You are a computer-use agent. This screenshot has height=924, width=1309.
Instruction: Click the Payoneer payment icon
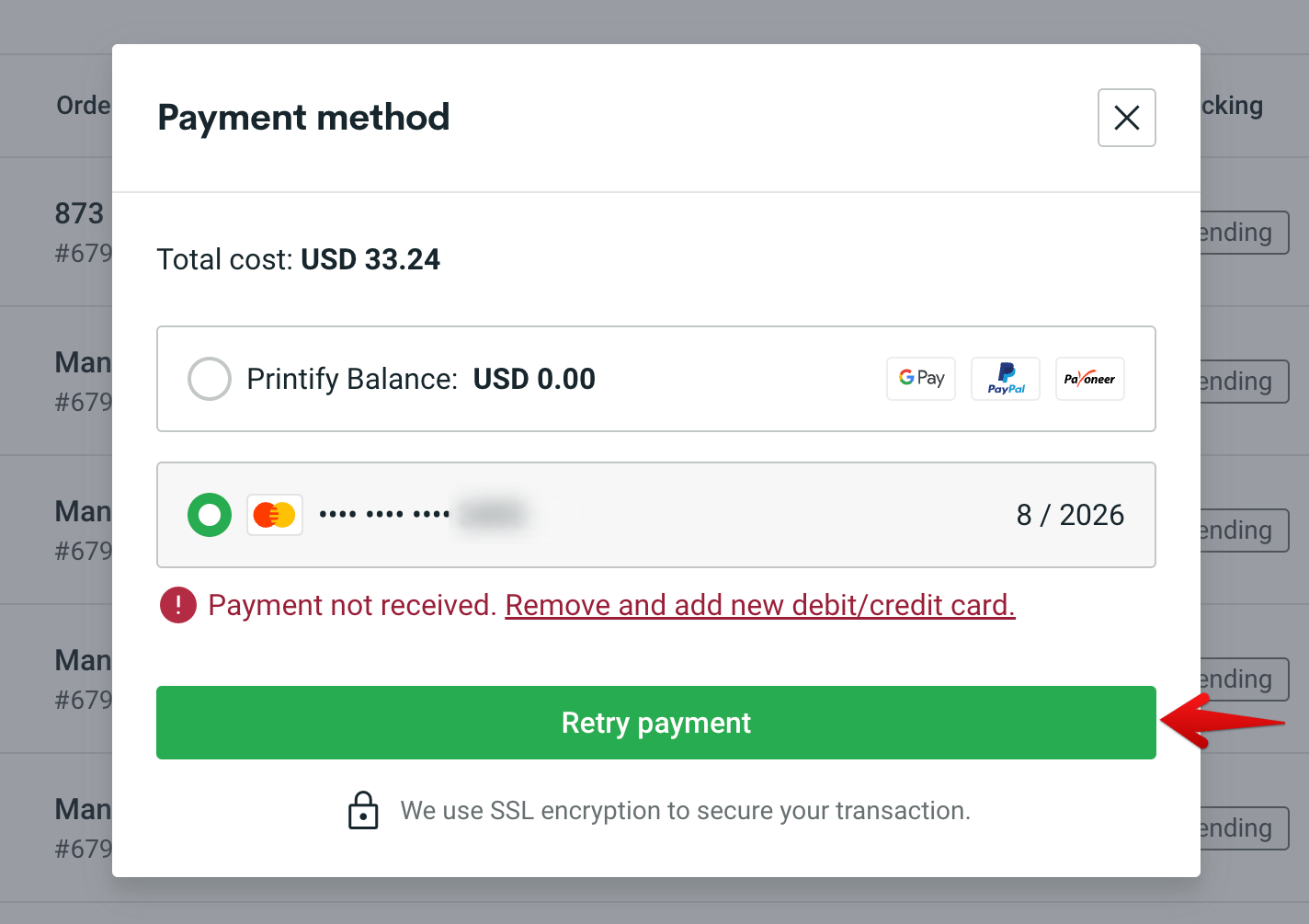click(1089, 378)
